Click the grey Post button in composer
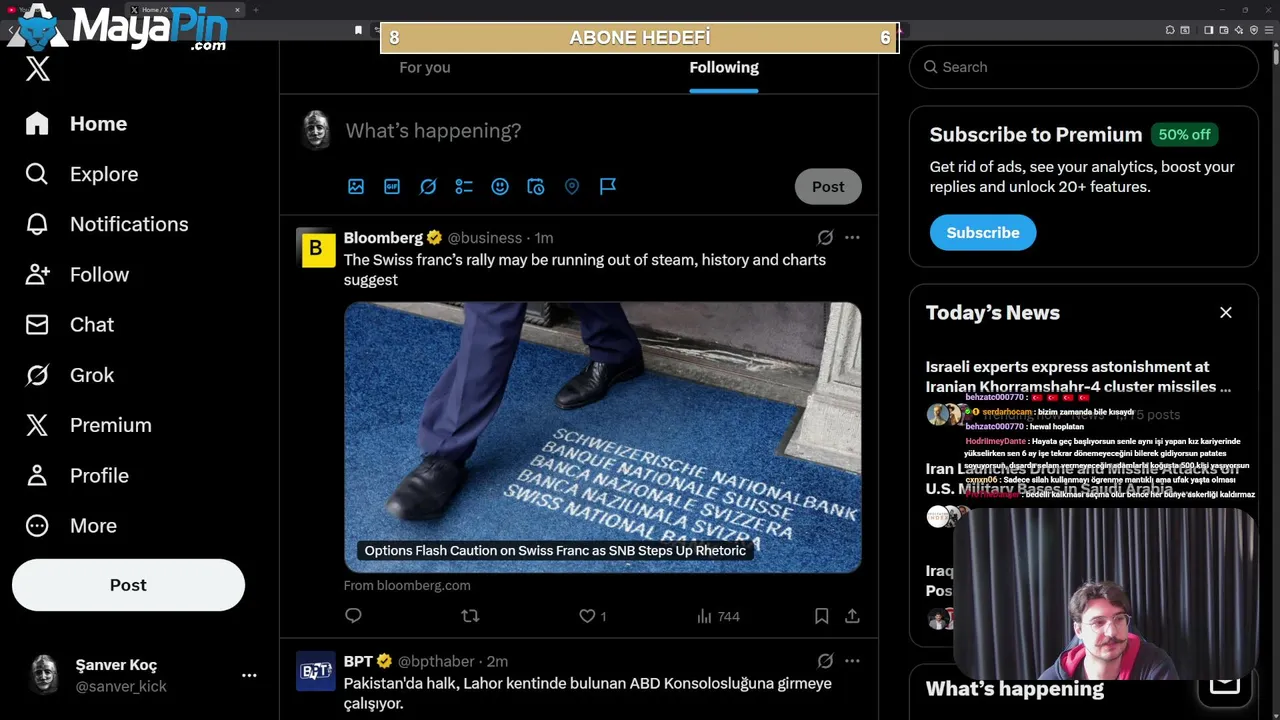1280x720 pixels. [x=828, y=186]
